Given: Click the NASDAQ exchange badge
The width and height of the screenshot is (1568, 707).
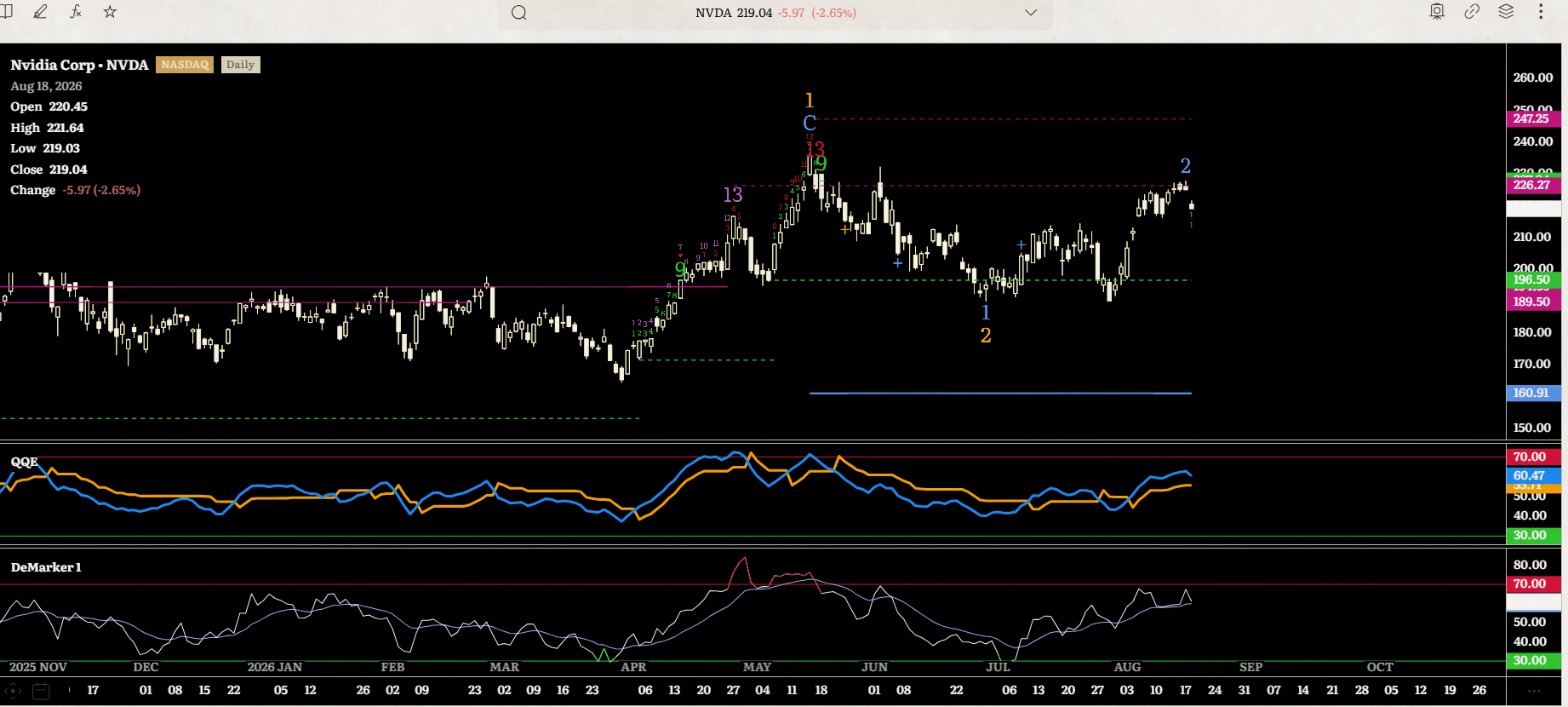Looking at the screenshot, I should click(x=185, y=65).
